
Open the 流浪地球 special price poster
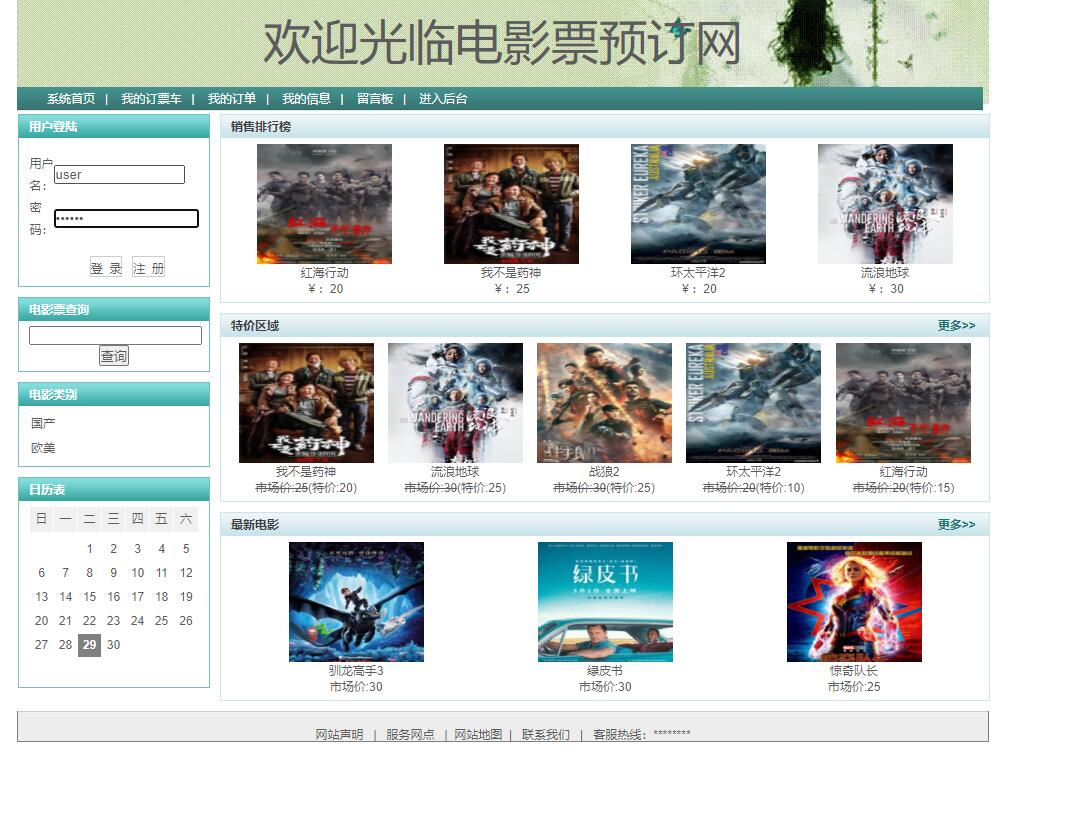pyautogui.click(x=455, y=402)
